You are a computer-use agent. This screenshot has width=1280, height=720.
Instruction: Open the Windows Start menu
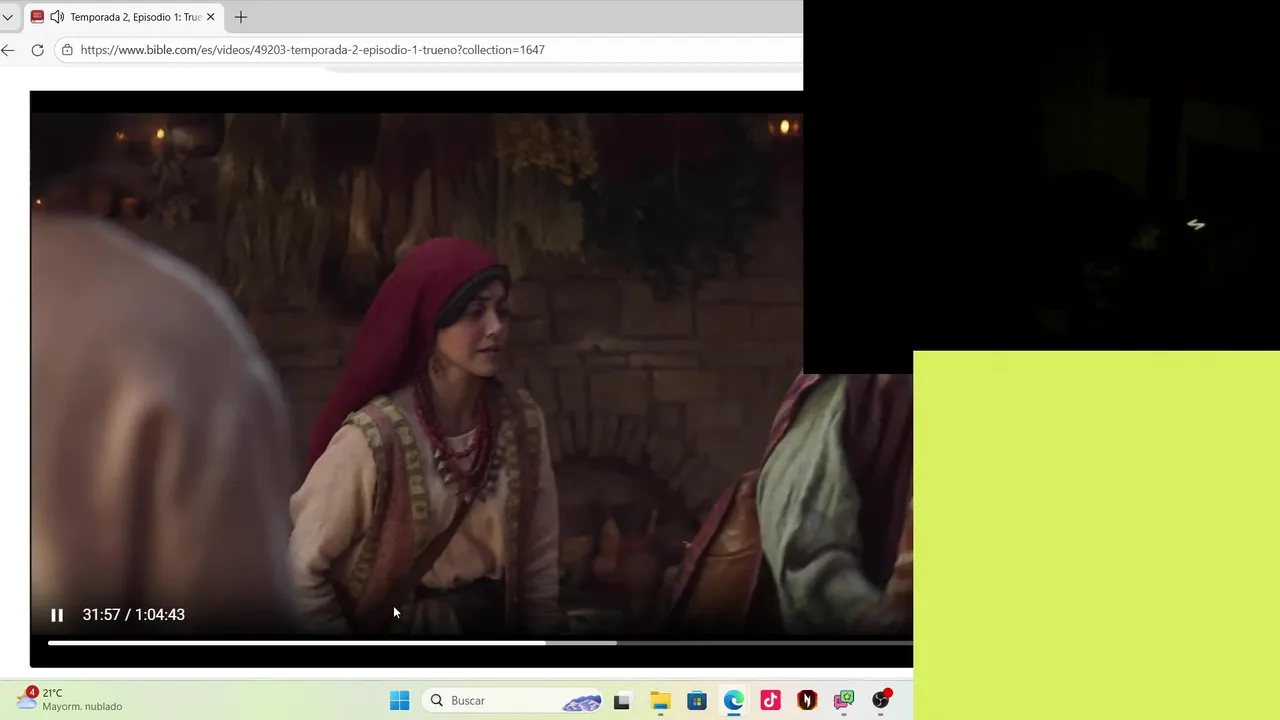click(399, 701)
